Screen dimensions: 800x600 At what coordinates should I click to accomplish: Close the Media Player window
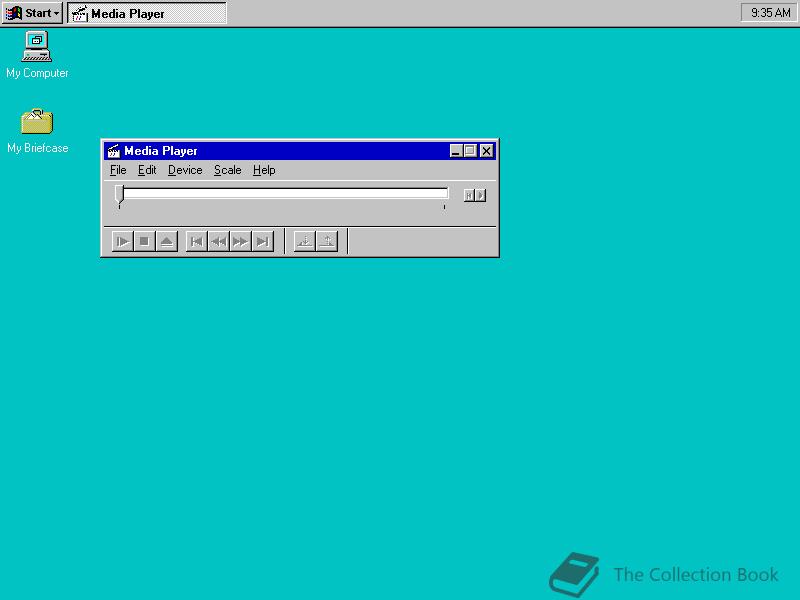(x=487, y=151)
